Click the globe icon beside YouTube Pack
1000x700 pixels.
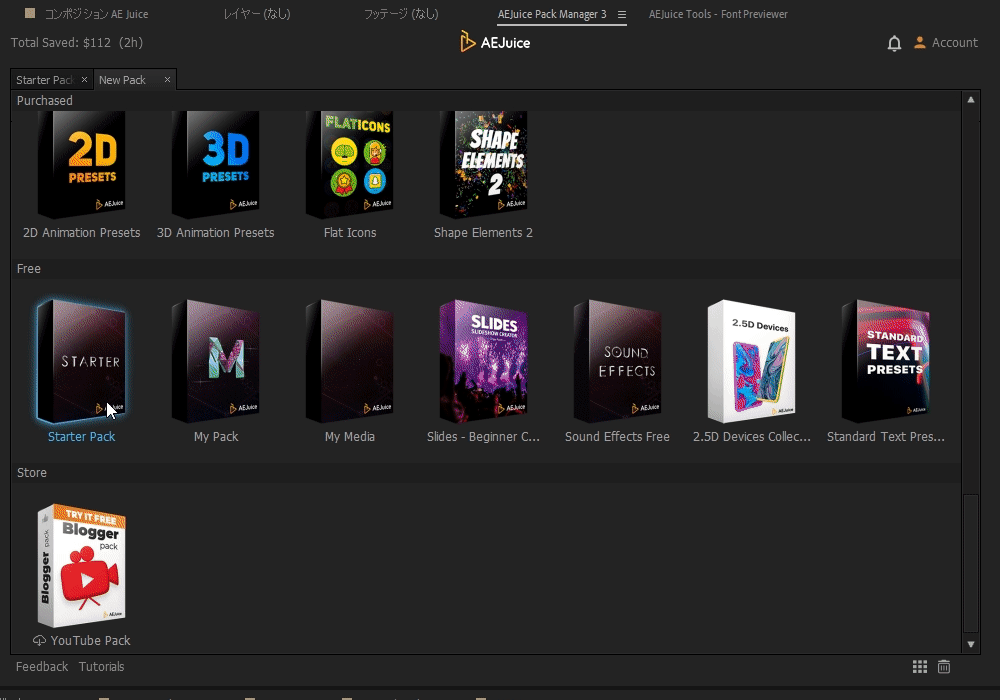click(37, 640)
